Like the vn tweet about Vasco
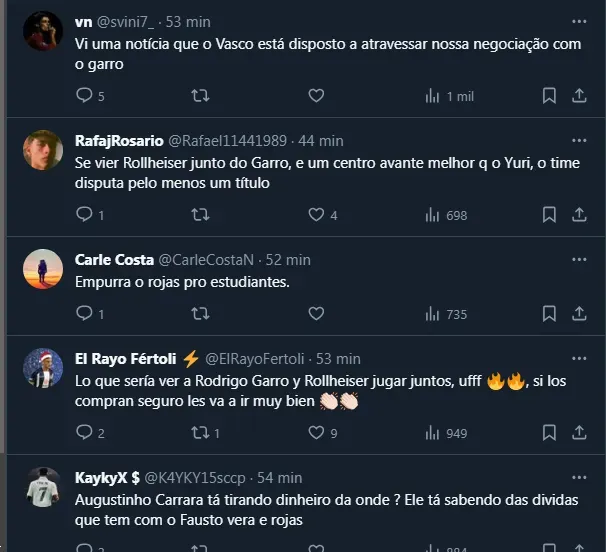606x552 pixels. pos(316,96)
